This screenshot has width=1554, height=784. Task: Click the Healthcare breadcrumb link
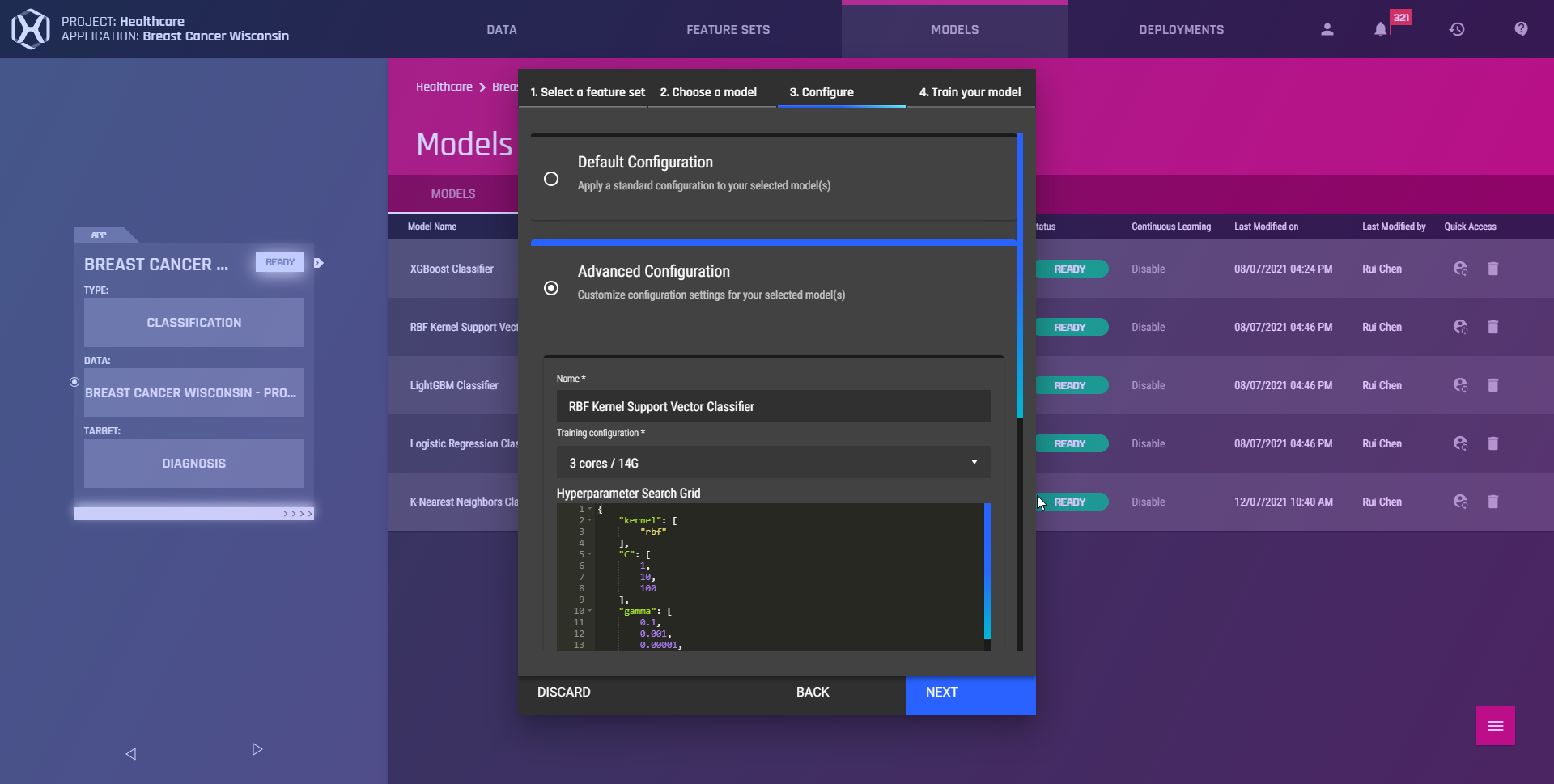click(x=444, y=87)
